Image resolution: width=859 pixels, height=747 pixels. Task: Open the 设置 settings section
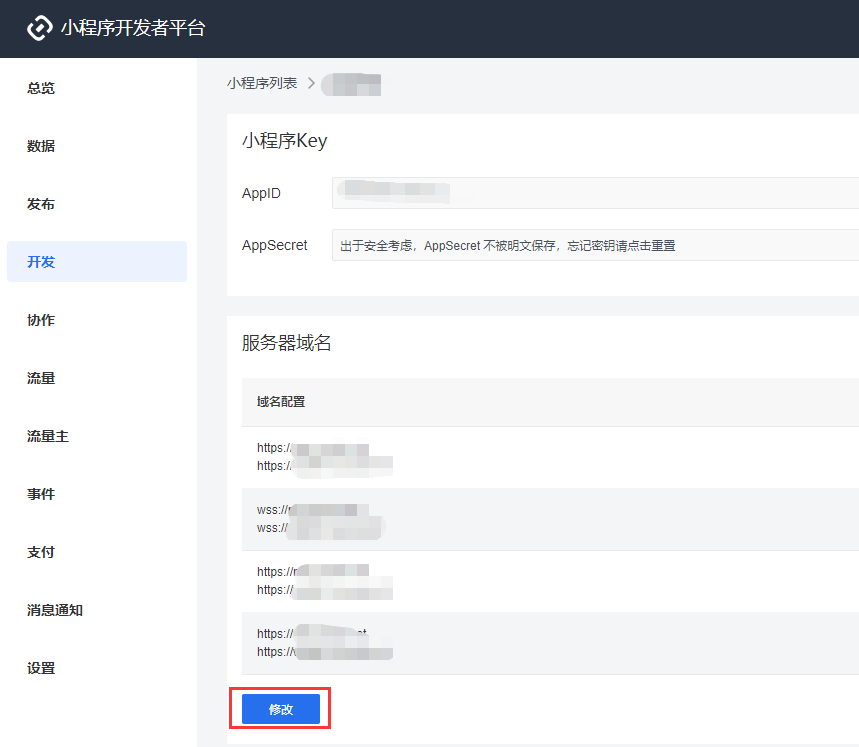[41, 669]
